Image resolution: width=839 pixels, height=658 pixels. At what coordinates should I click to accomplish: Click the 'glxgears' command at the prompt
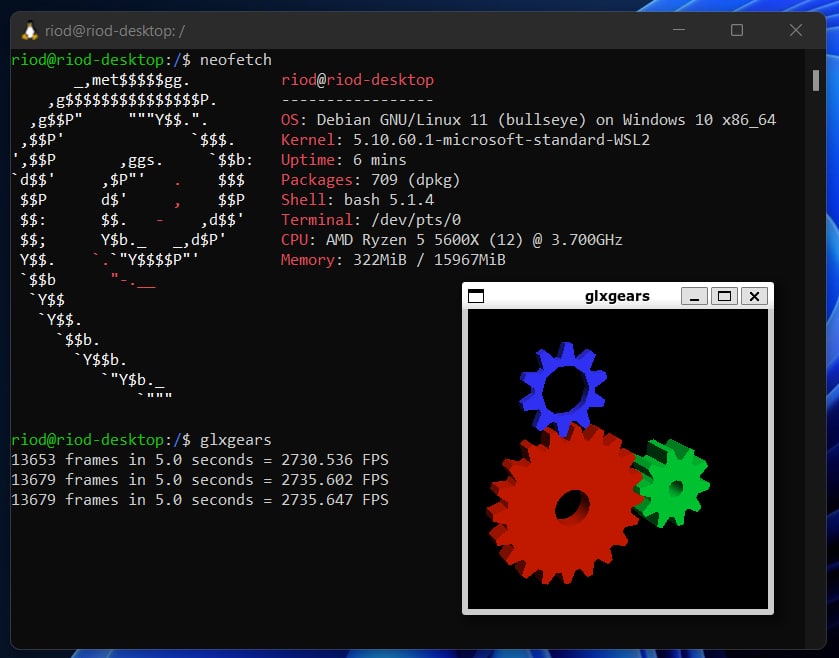click(235, 440)
